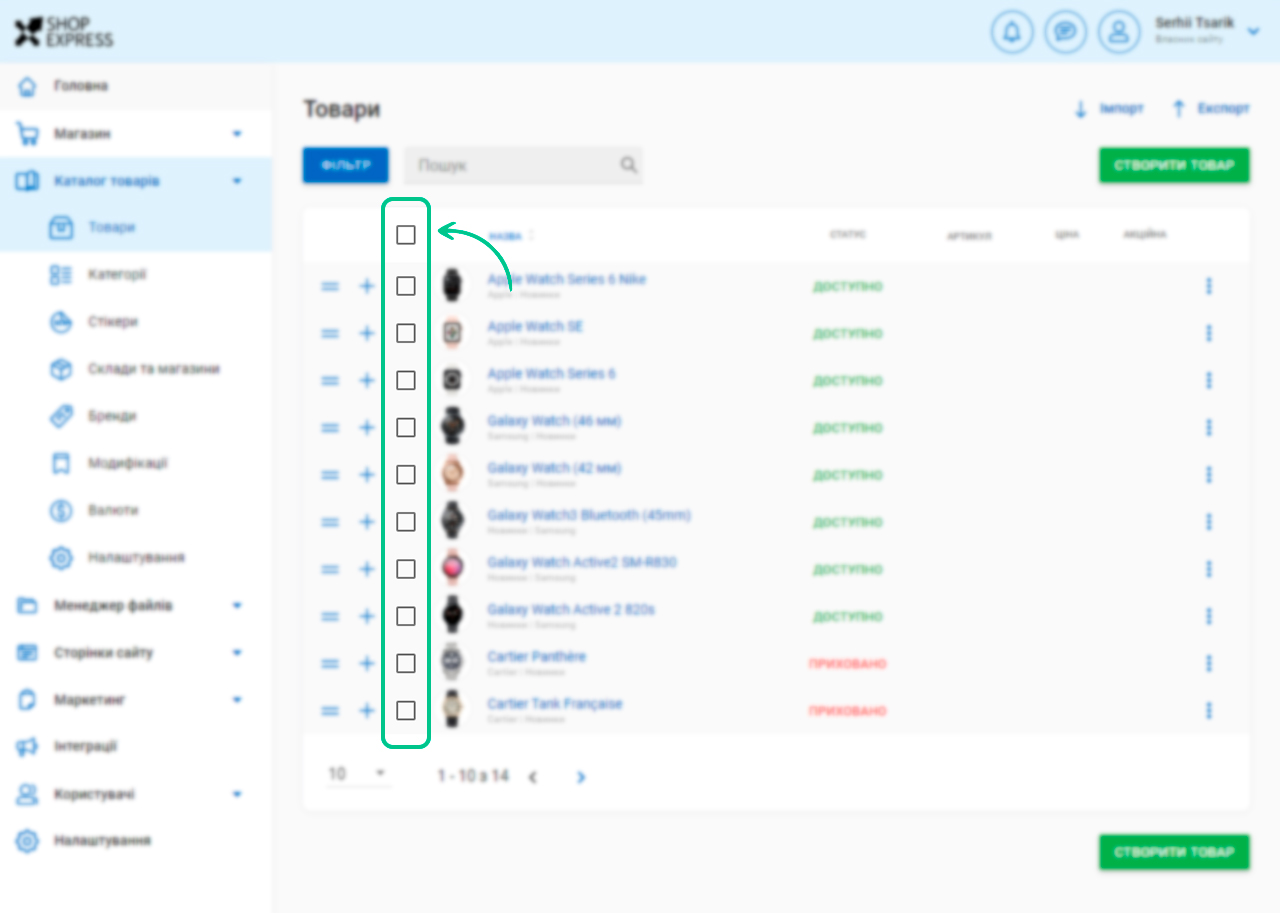This screenshot has height=913, width=1280.
Task: Tick the checkbox for Cartier Tank Française
Action: click(x=406, y=710)
